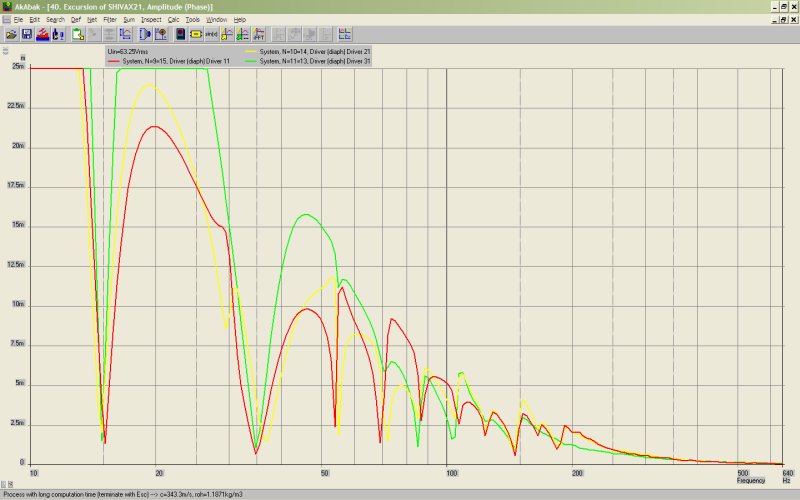This screenshot has height=500, width=800.
Task: Click the dark box with red dot icon
Action: (180, 34)
